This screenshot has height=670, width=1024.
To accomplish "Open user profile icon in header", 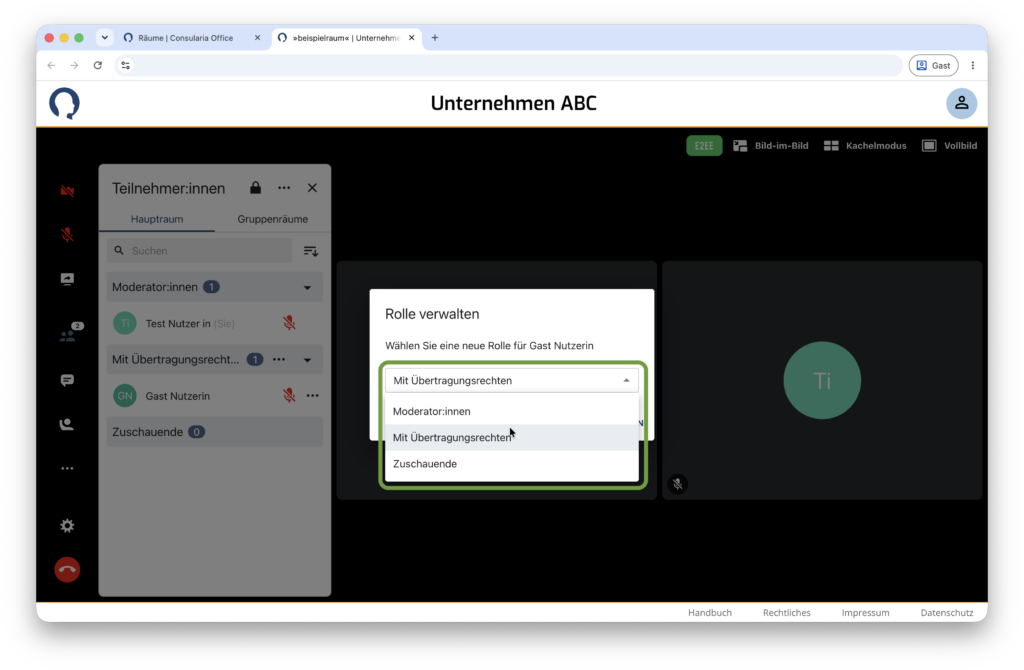I will coord(961,103).
